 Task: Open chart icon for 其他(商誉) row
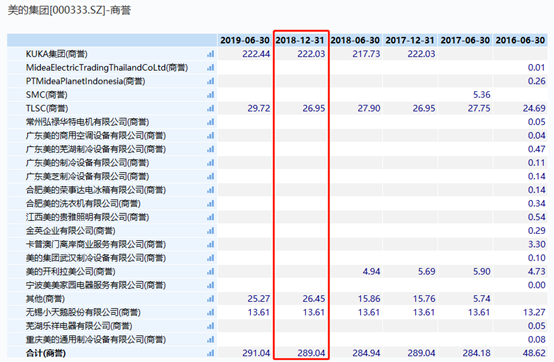pos(211,299)
